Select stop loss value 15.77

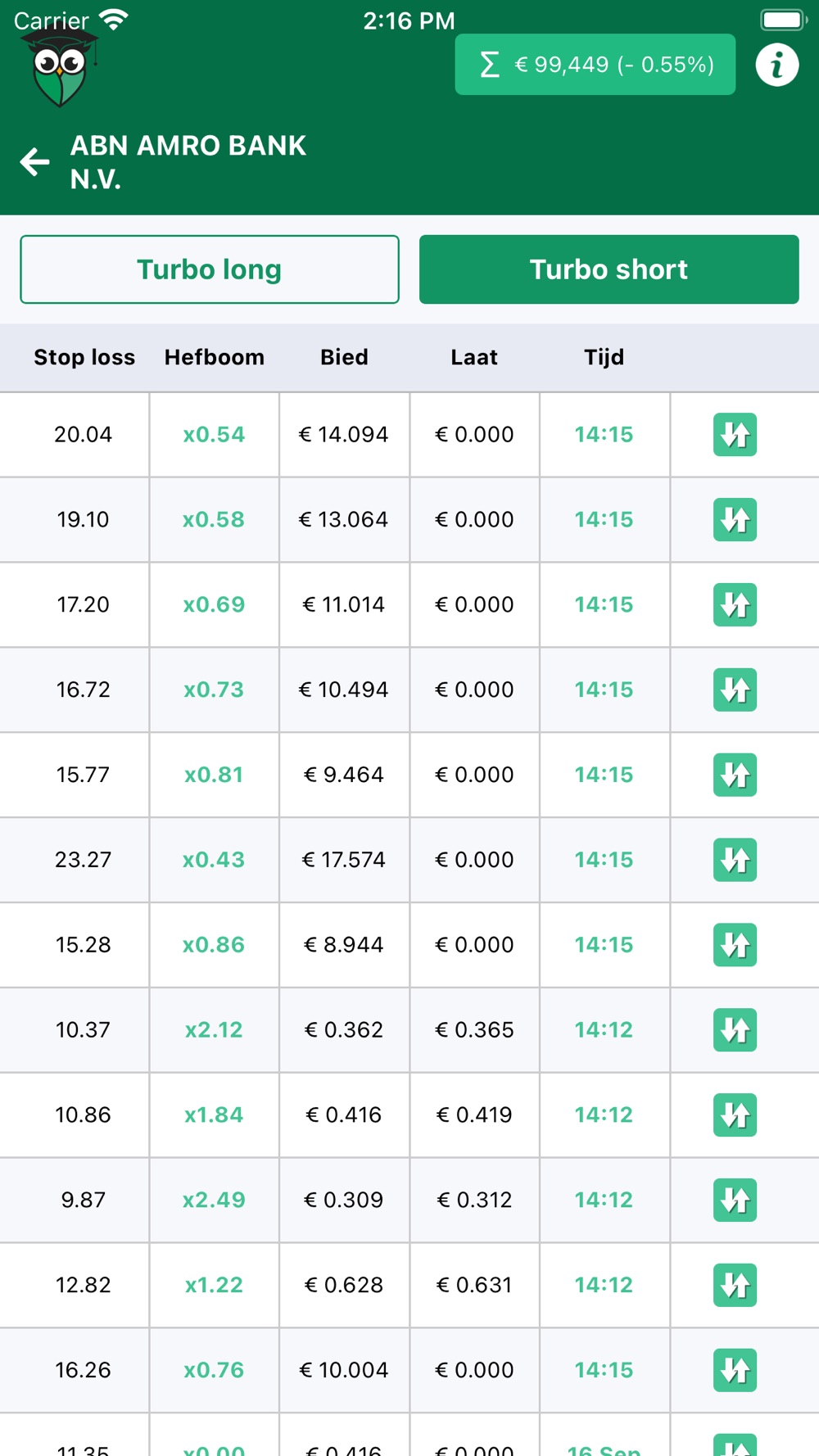pyautogui.click(x=83, y=775)
